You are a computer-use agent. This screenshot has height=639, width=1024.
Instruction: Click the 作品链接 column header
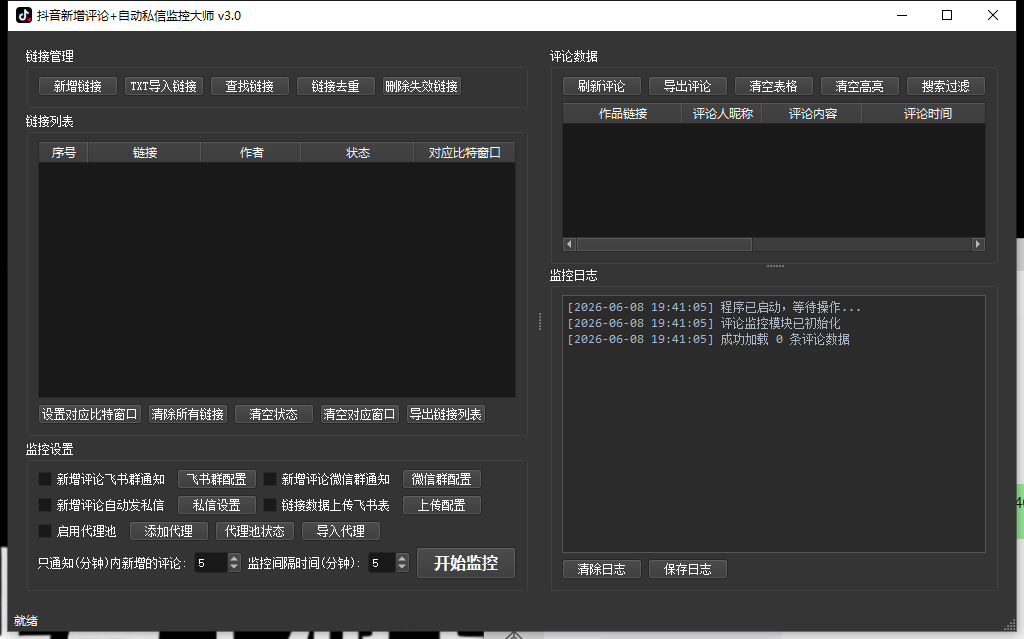coord(622,114)
